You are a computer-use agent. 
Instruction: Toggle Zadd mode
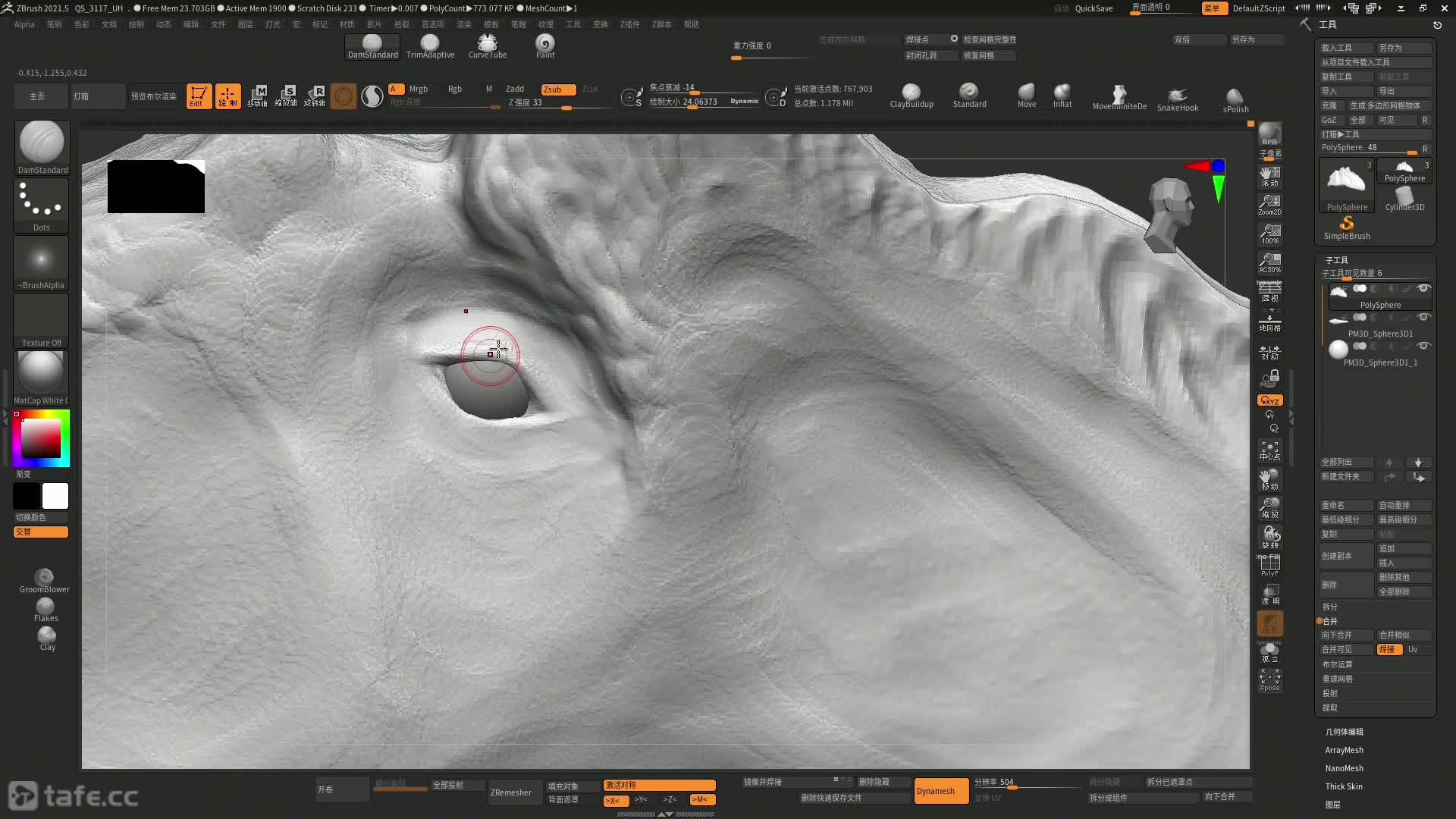coord(515,89)
